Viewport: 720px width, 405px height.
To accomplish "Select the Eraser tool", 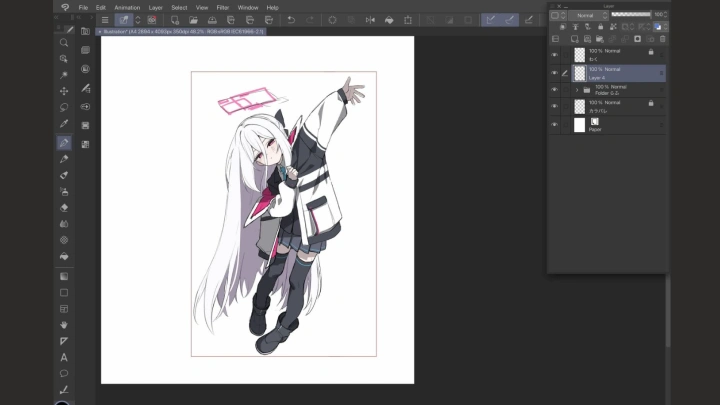I will [64, 207].
